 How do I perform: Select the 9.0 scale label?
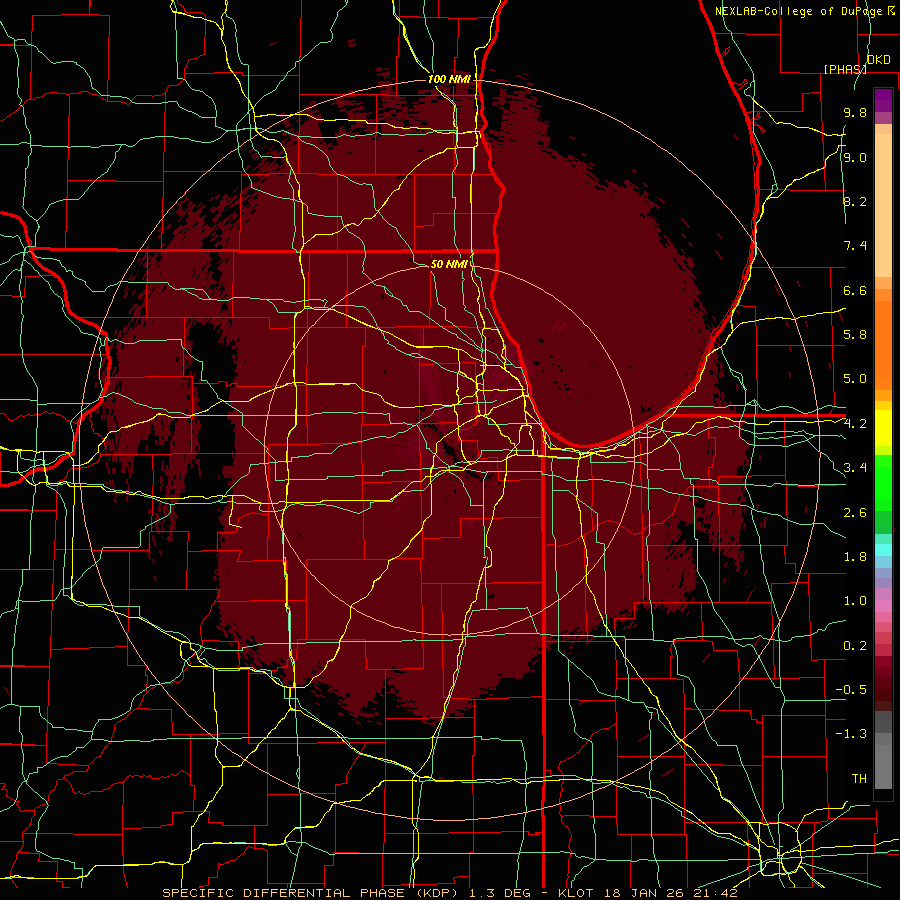pyautogui.click(x=855, y=157)
